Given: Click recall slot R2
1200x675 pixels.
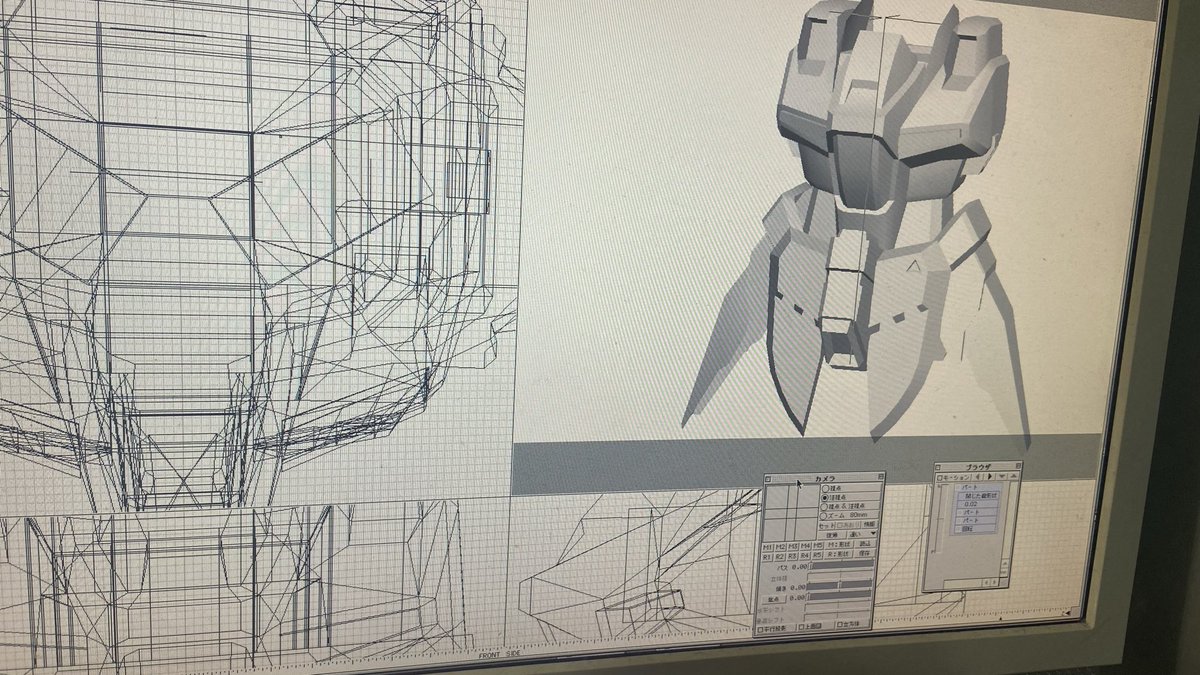Looking at the screenshot, I should 780,557.
